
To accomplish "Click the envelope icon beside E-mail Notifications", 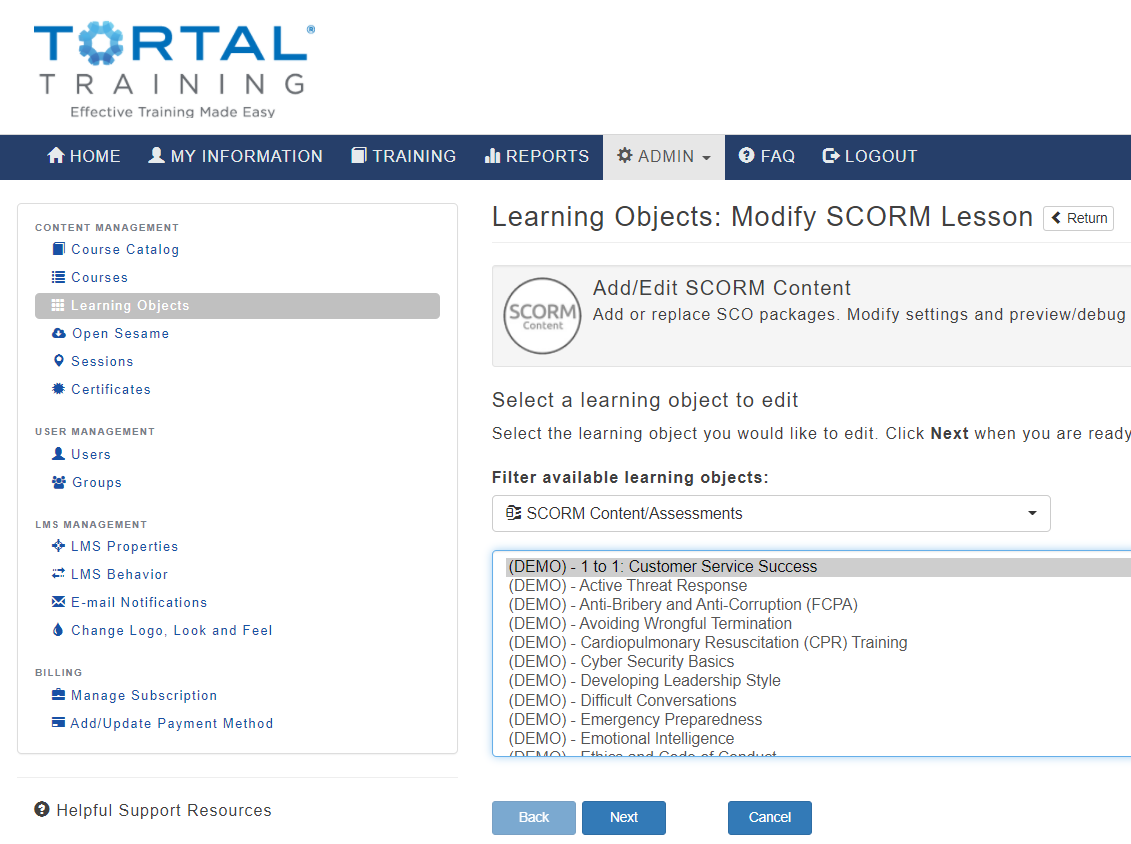I will pyautogui.click(x=58, y=602).
